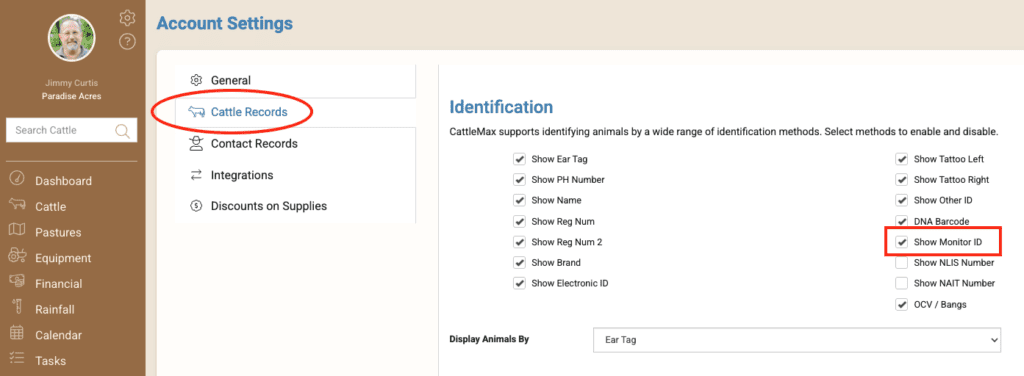
Task: Click the Account Settings page title
Action: tap(225, 24)
